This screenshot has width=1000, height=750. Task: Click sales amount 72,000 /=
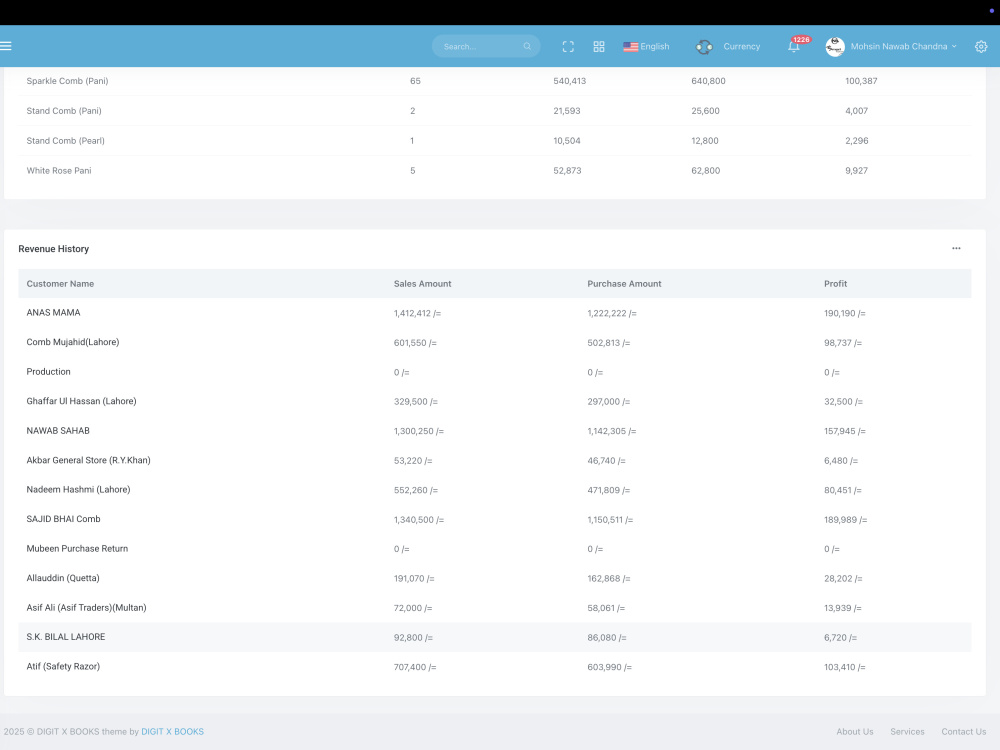pyautogui.click(x=413, y=608)
